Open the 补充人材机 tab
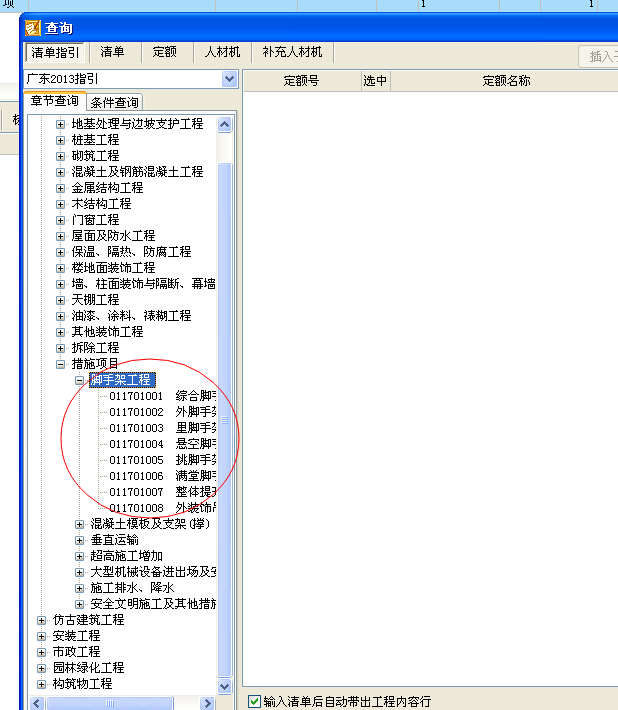Viewport: 618px width, 710px height. [292, 52]
